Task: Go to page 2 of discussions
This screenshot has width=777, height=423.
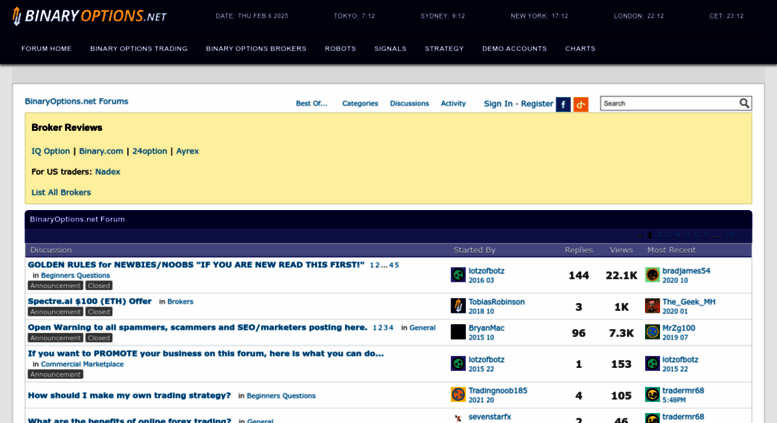Action: click(659, 235)
